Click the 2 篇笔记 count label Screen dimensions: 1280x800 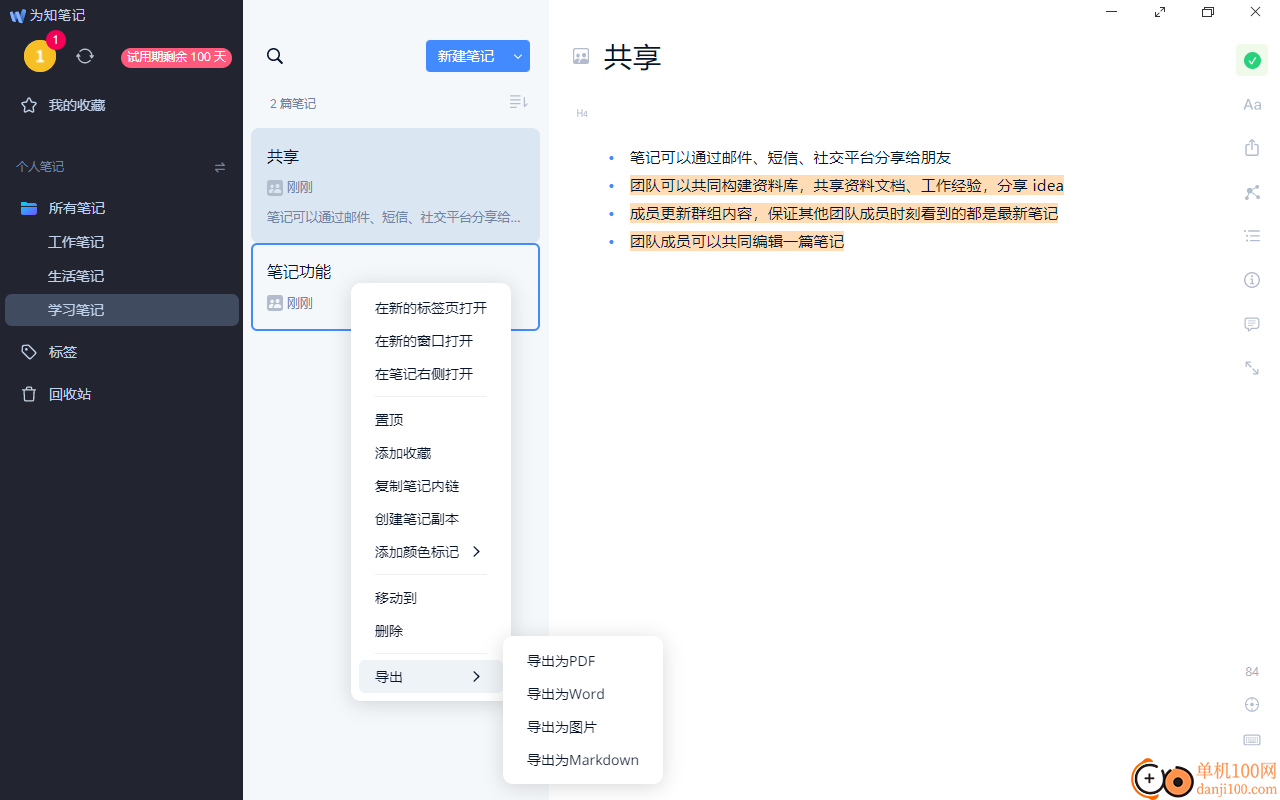[293, 103]
